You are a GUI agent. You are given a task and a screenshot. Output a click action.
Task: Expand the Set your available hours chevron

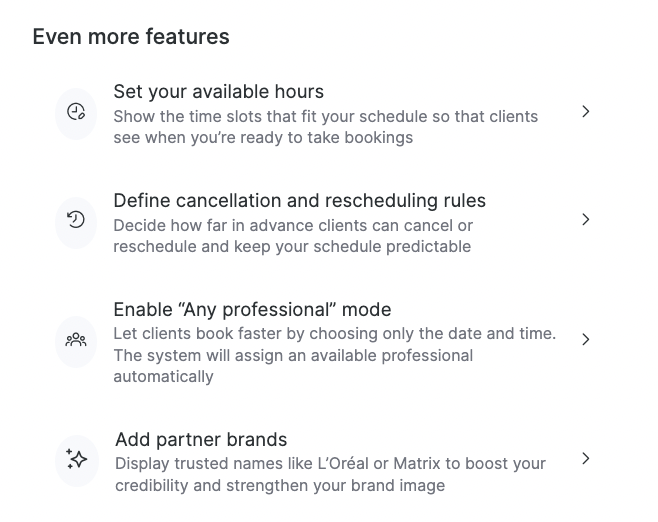[x=586, y=112]
